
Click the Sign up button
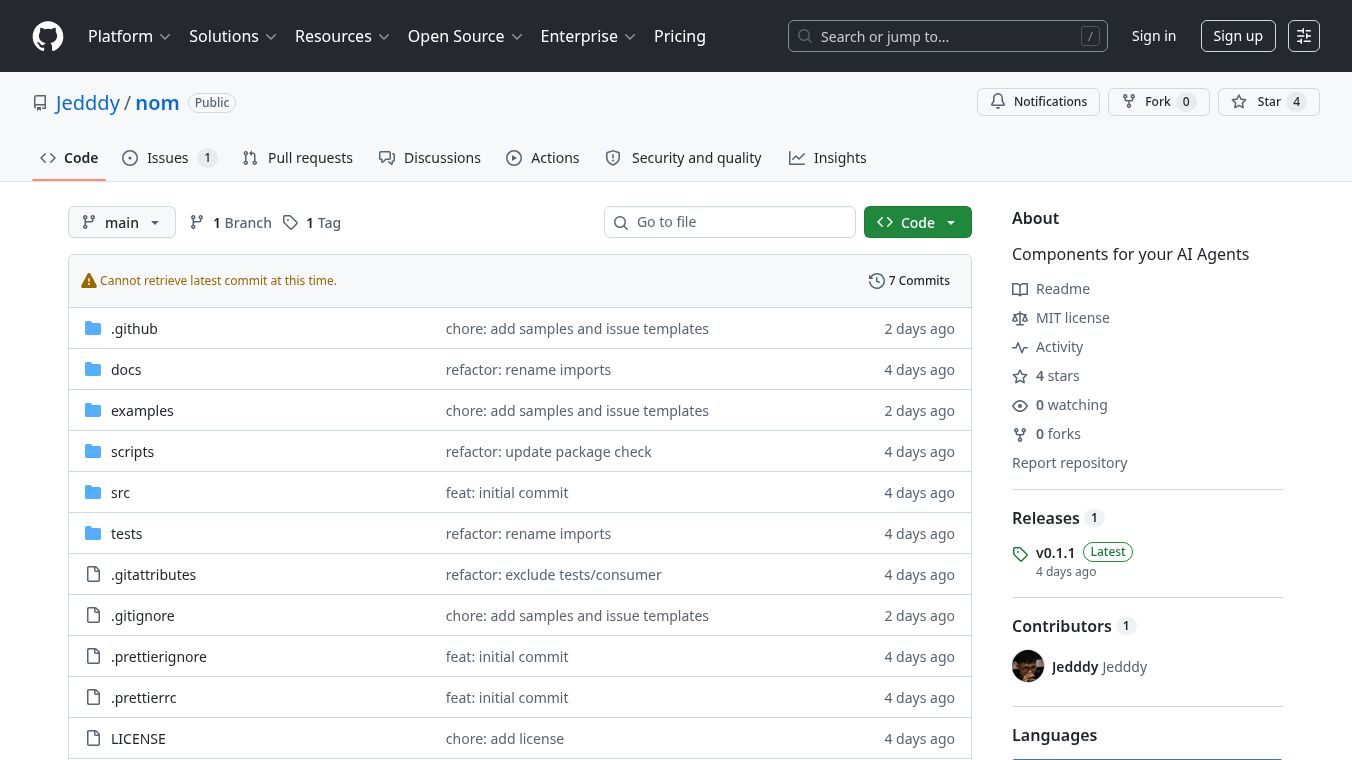point(1238,36)
